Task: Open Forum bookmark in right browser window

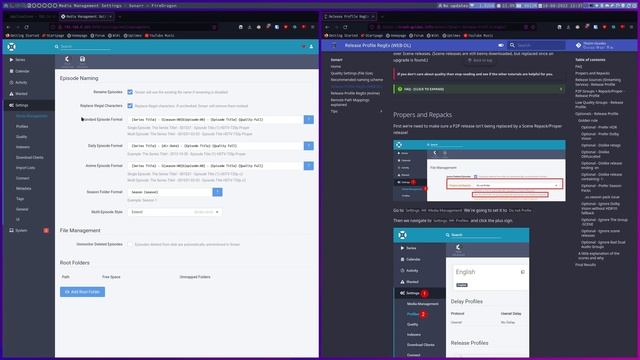Action: 417,36
